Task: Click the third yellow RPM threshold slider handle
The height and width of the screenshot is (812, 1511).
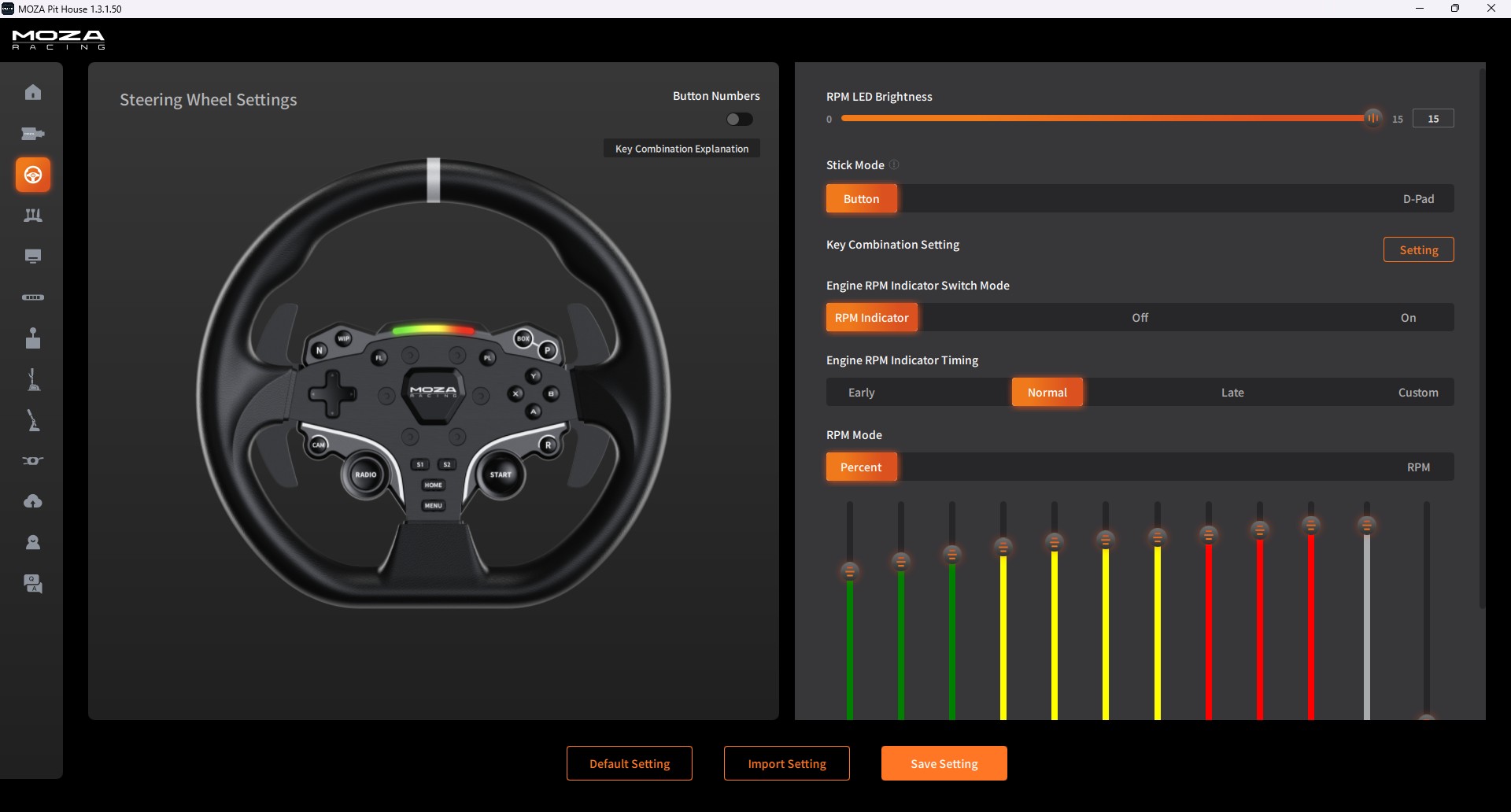Action: tap(1106, 539)
